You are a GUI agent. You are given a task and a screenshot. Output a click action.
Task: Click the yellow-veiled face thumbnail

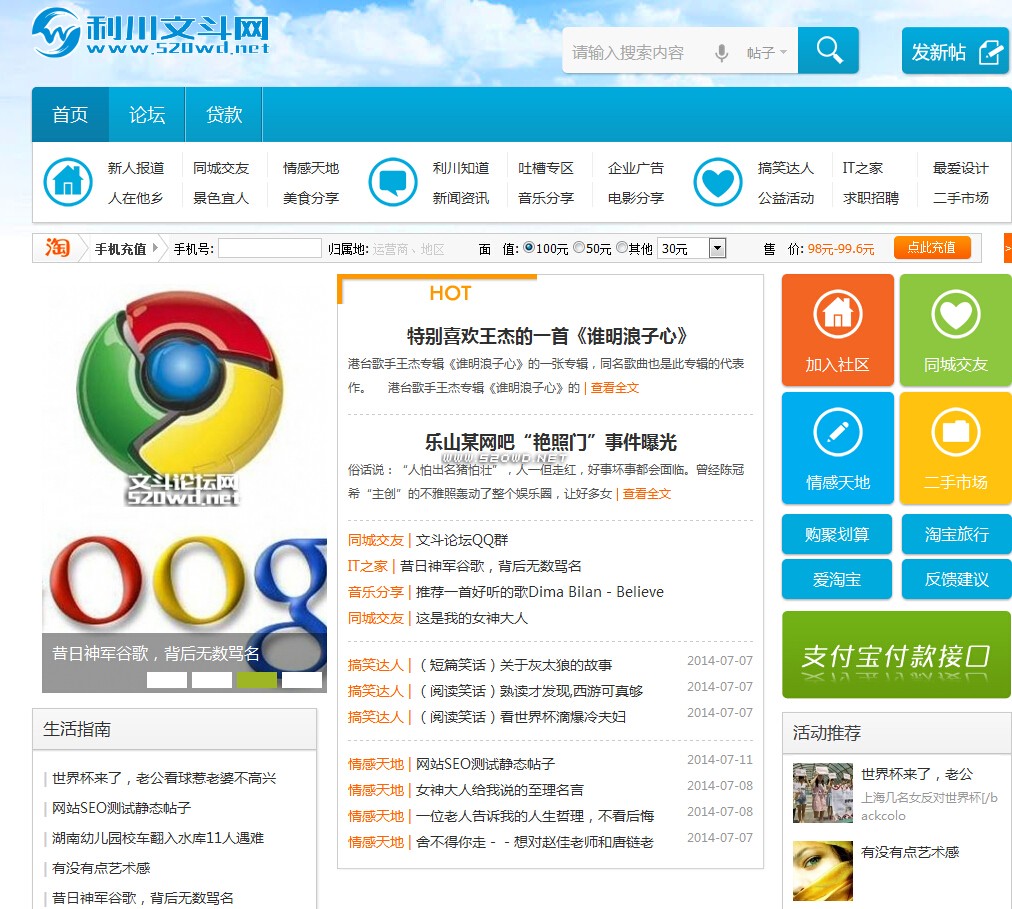click(x=823, y=871)
